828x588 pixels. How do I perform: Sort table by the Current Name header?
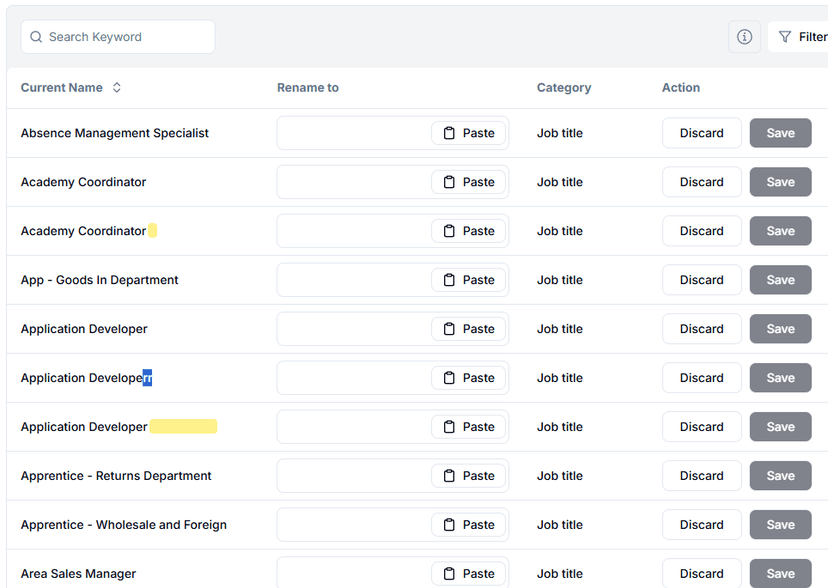60,87
